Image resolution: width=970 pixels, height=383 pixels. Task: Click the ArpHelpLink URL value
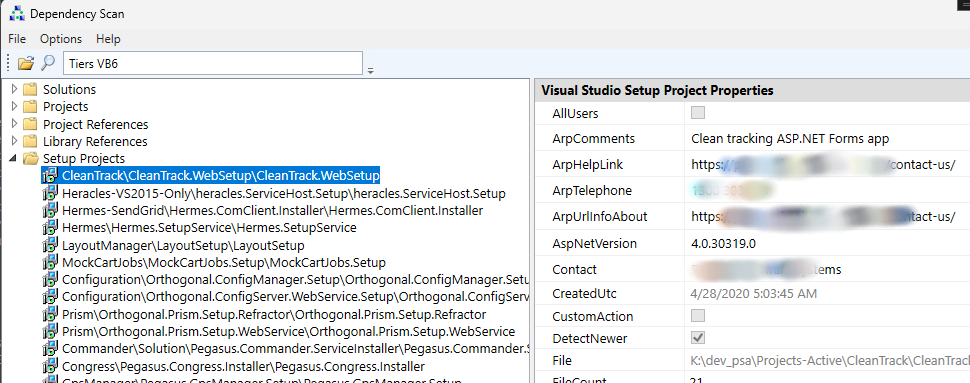pos(823,165)
